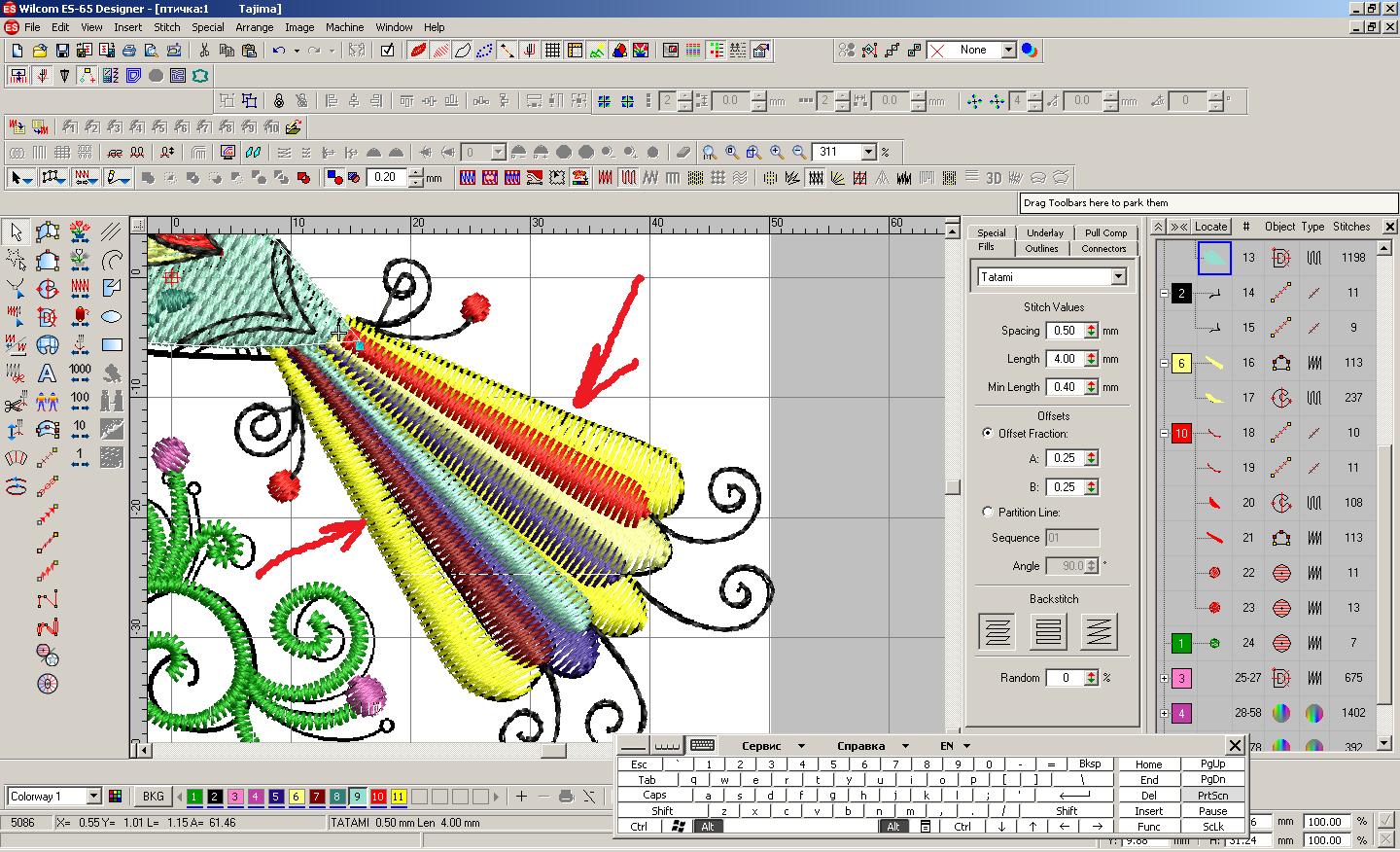1400x852 pixels.
Task: Click the Save diskette icon
Action: (x=62, y=51)
